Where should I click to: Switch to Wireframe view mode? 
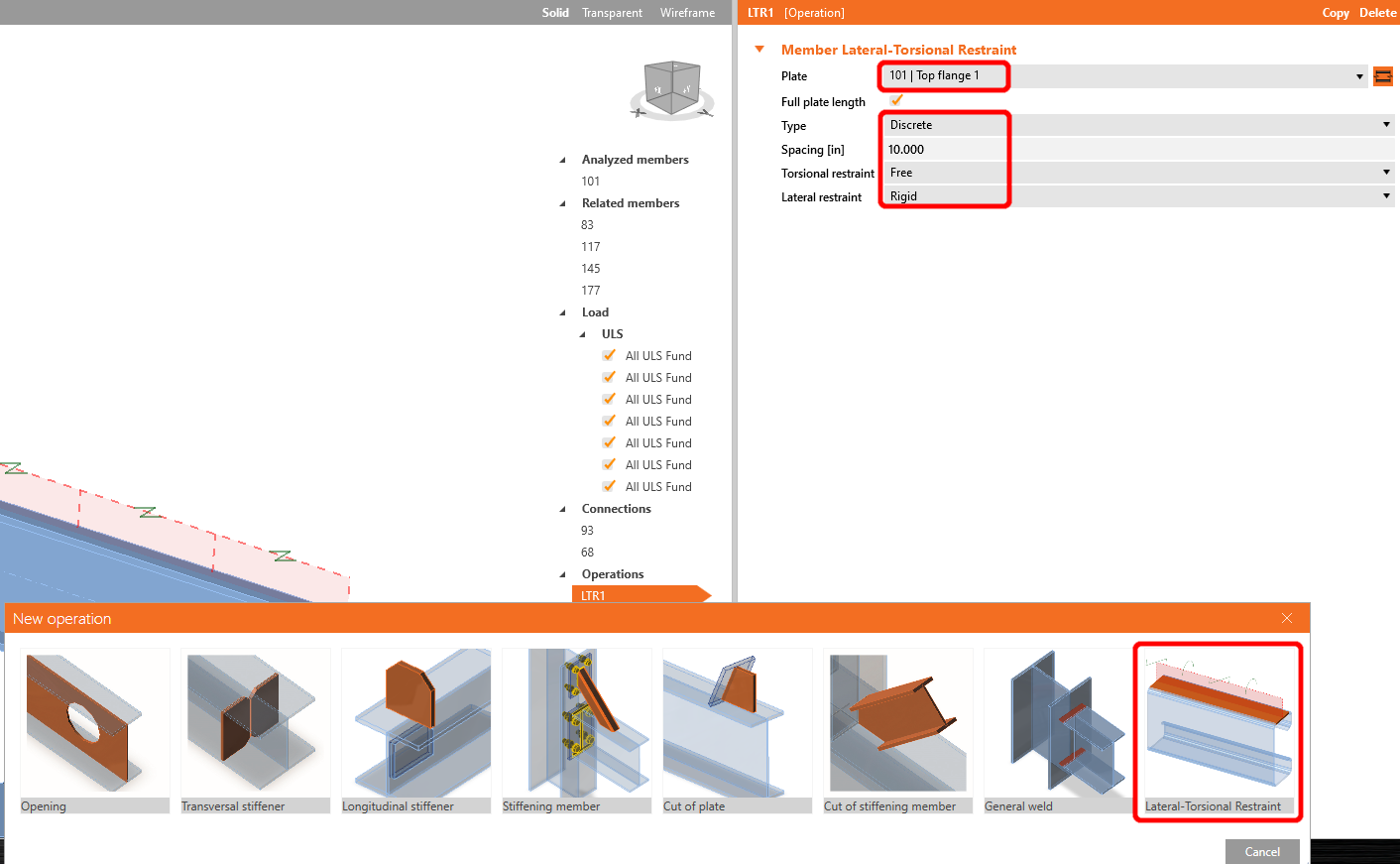point(687,12)
